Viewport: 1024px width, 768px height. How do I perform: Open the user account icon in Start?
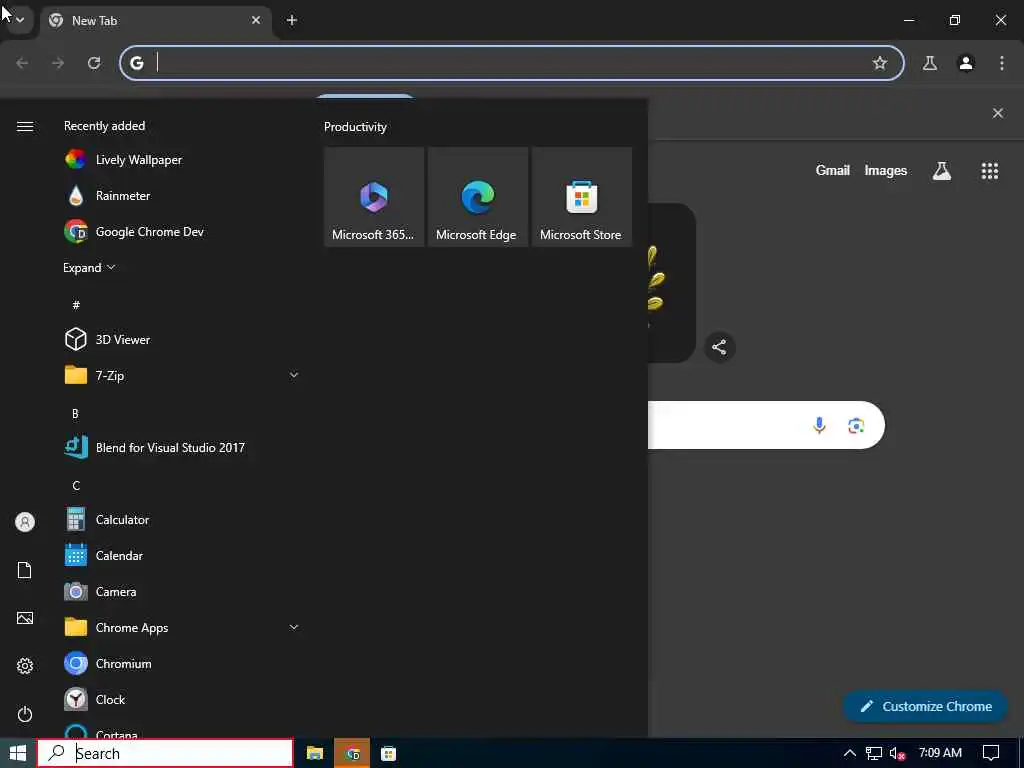(x=25, y=522)
